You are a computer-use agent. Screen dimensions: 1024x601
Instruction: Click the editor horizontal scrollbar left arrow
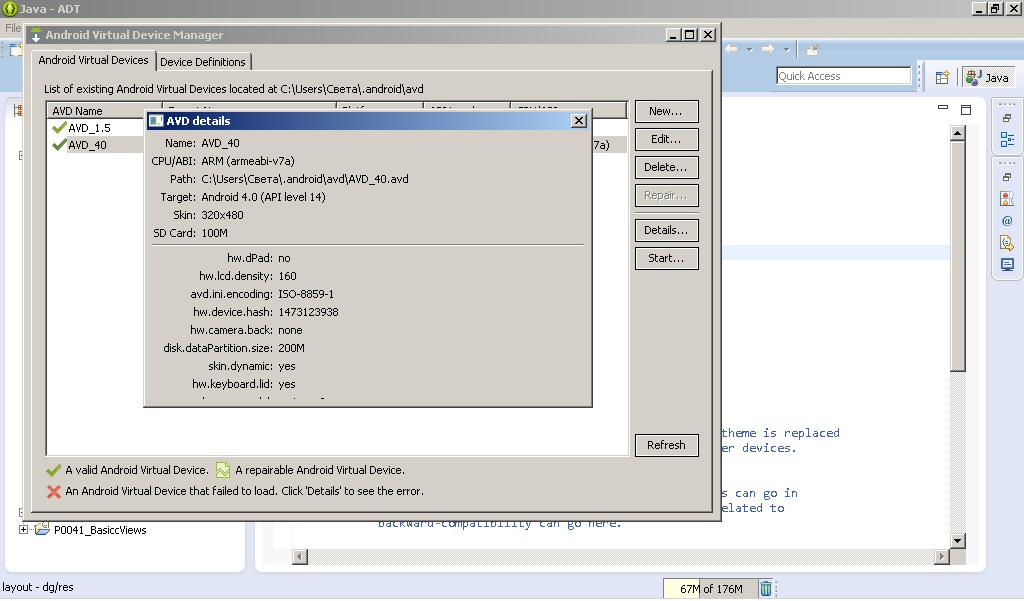coord(300,557)
